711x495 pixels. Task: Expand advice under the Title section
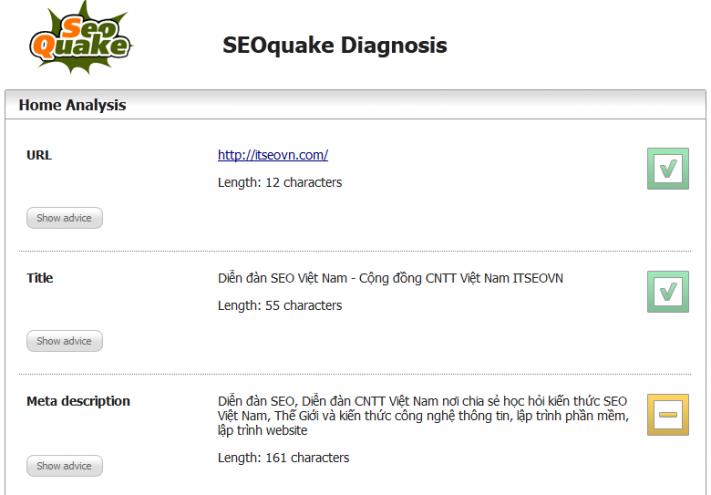click(64, 341)
